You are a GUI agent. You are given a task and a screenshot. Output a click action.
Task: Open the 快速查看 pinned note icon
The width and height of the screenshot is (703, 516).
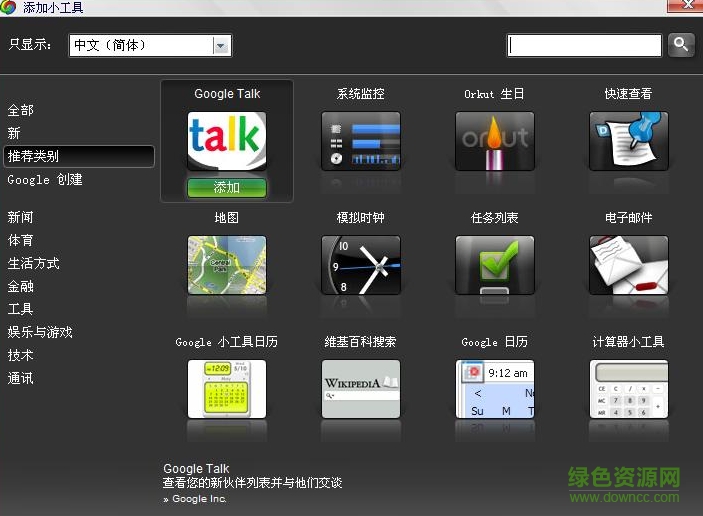pyautogui.click(x=629, y=141)
